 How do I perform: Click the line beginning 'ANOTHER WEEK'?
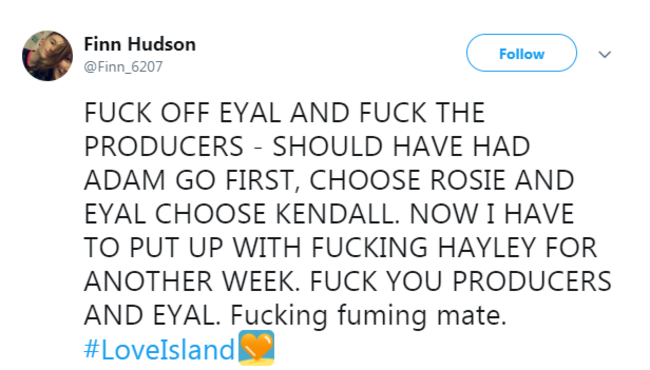[x=347, y=281]
